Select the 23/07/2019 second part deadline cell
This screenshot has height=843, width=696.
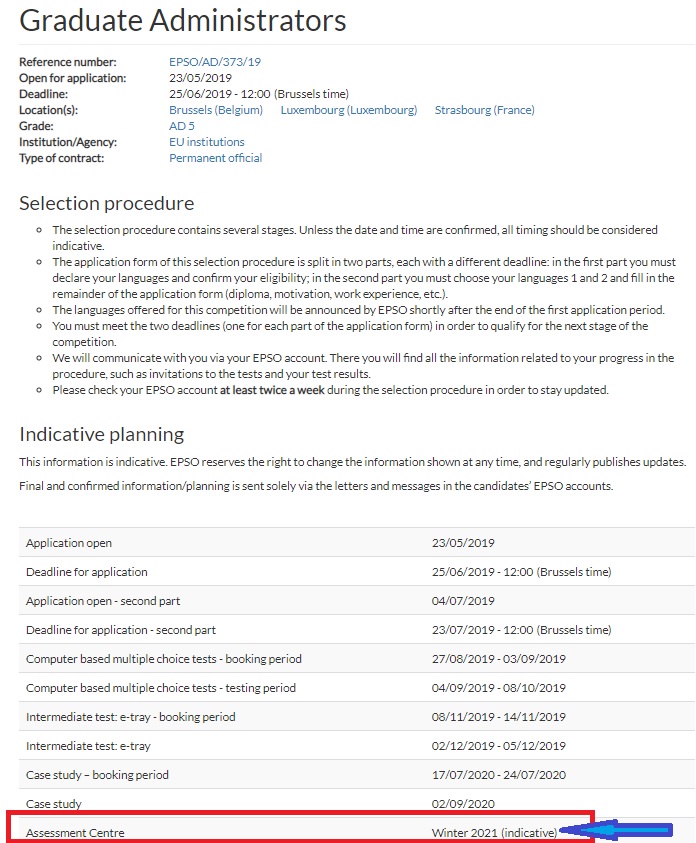520,630
